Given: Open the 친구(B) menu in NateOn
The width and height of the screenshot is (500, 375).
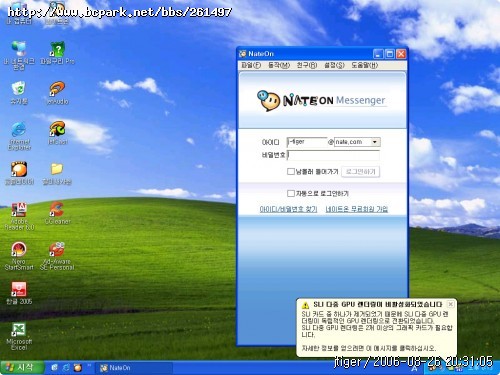Looking at the screenshot, I should click(x=307, y=65).
